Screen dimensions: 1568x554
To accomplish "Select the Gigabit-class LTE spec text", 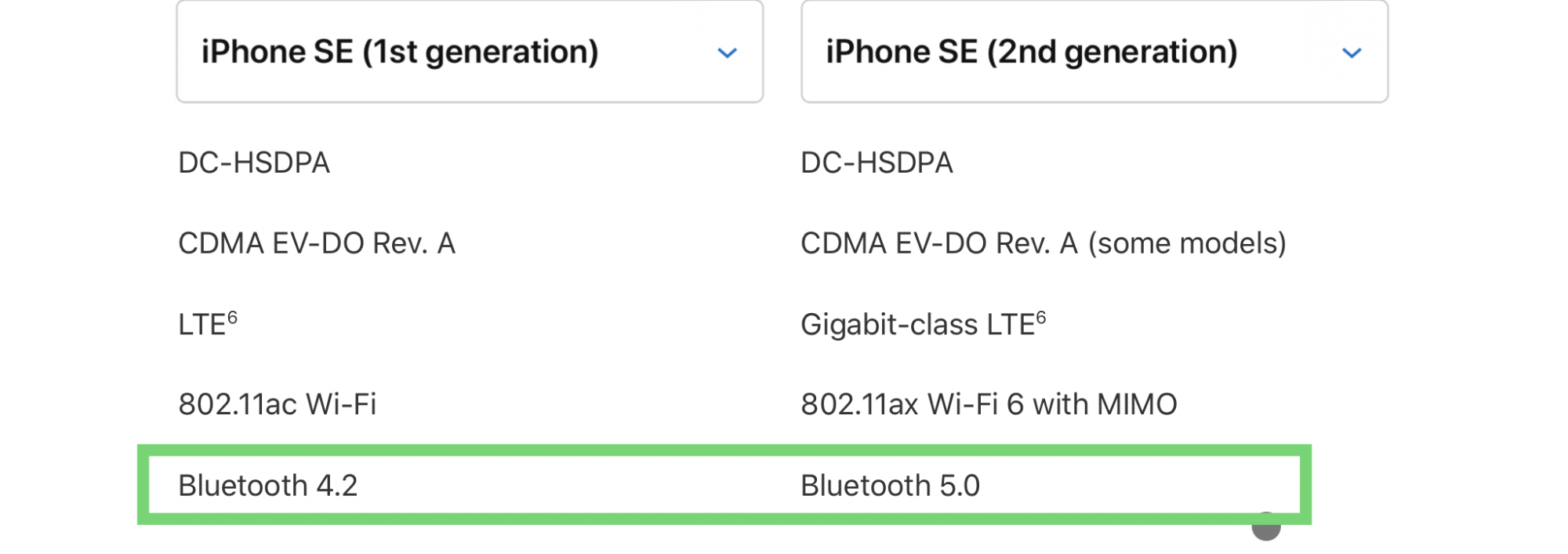I will pyautogui.click(x=918, y=325).
